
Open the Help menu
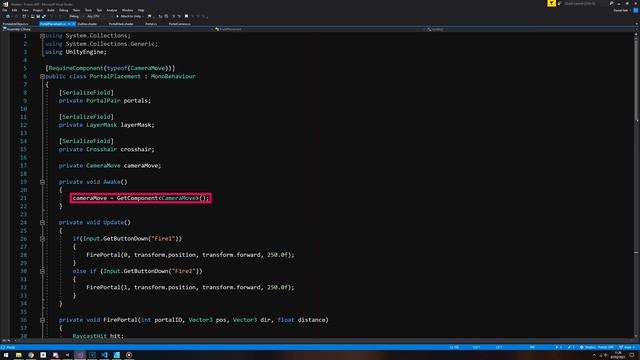pos(141,10)
